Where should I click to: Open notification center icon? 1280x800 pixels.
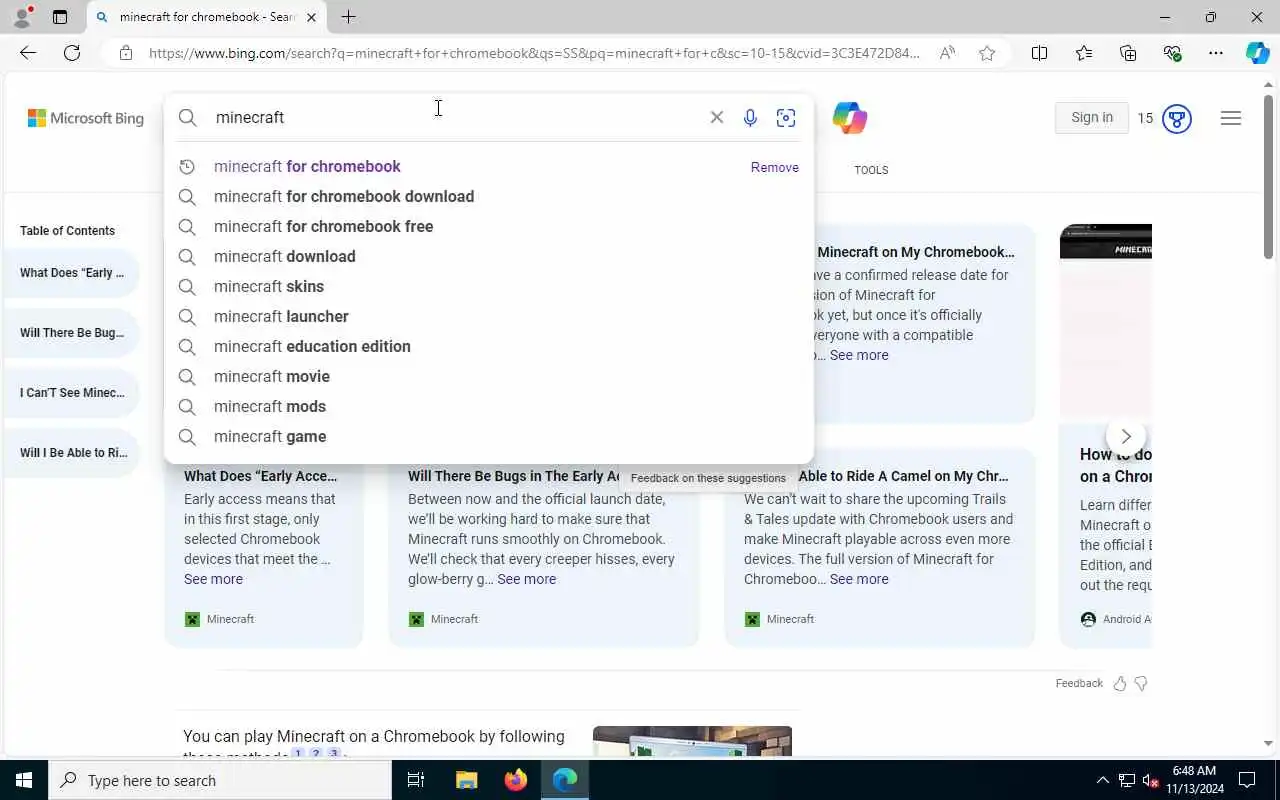click(x=1247, y=780)
